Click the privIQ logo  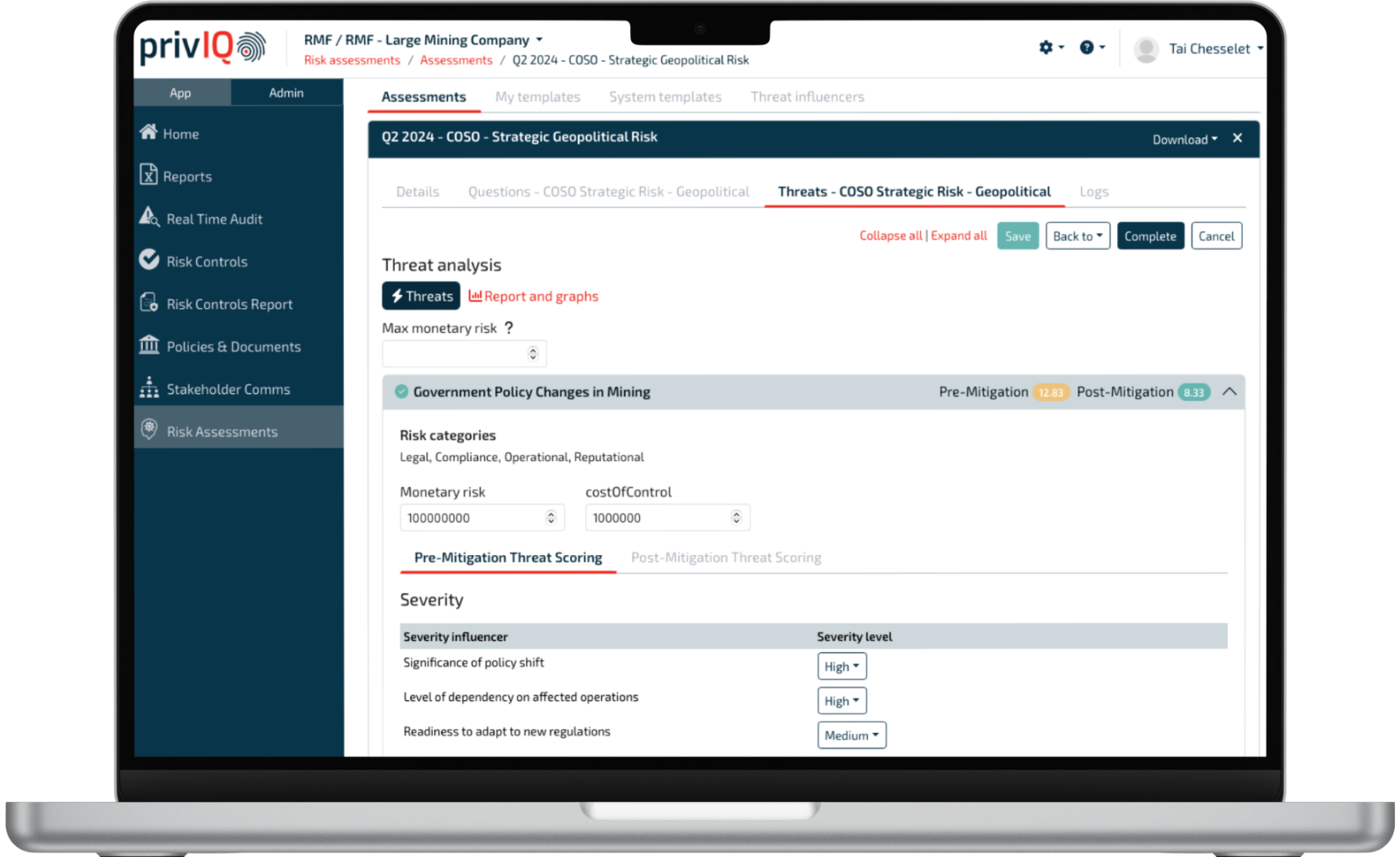tap(200, 48)
